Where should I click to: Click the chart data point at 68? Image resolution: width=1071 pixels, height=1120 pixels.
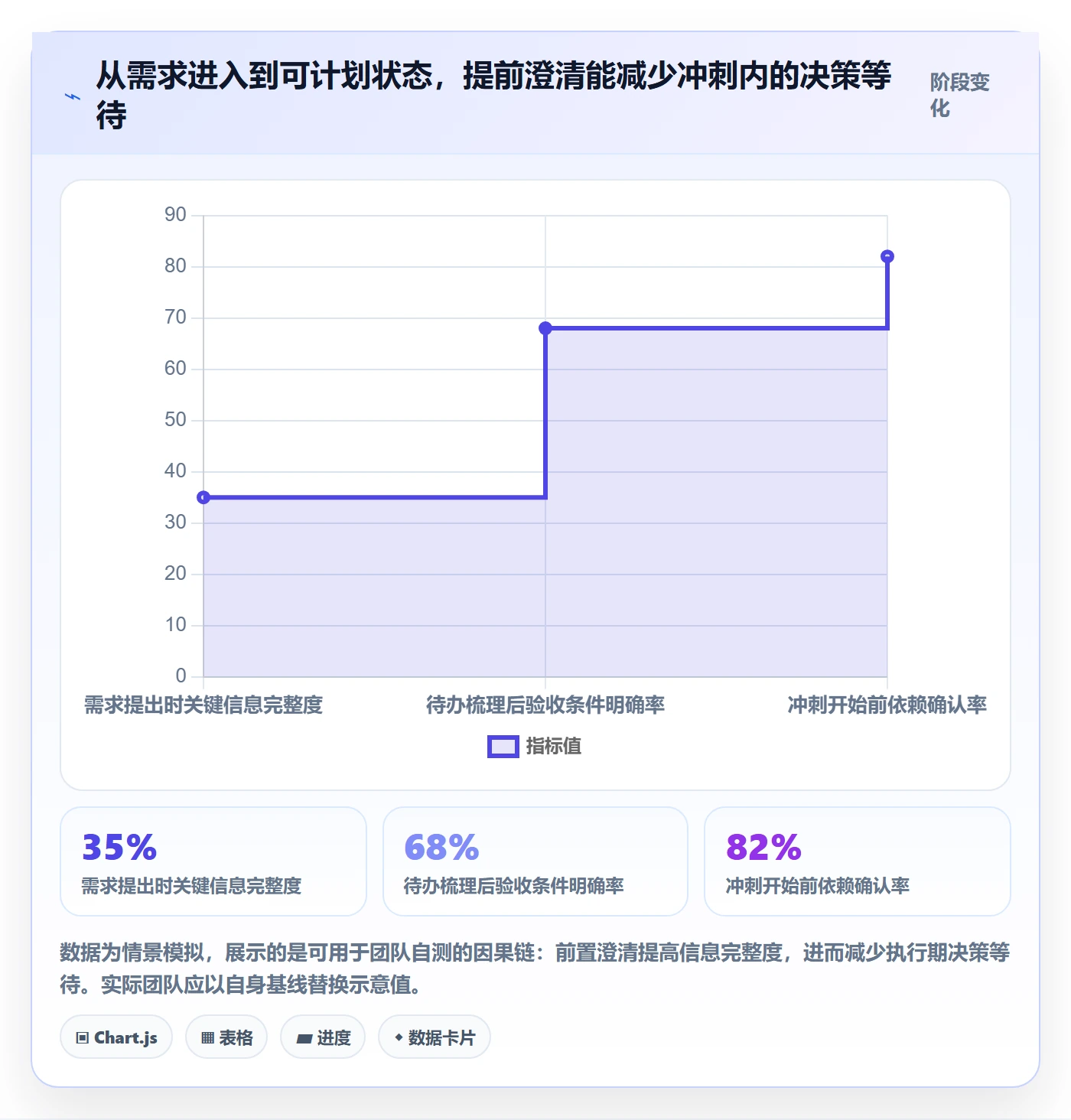545,328
